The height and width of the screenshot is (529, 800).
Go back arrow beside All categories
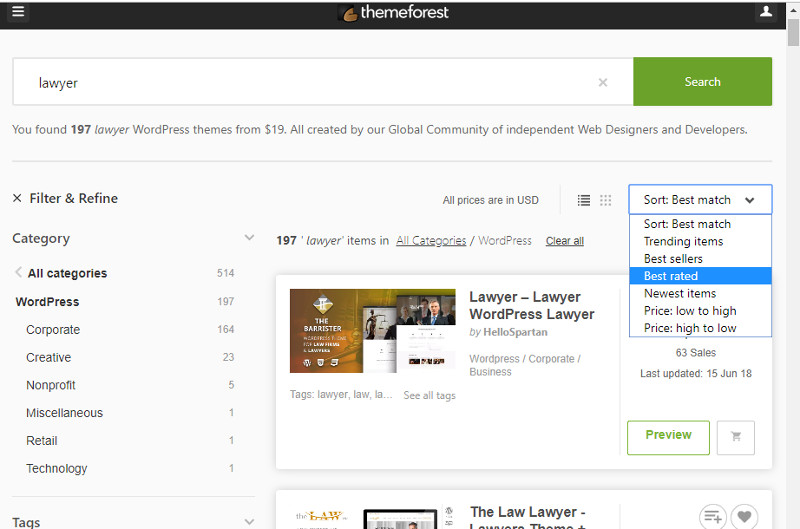[18, 272]
